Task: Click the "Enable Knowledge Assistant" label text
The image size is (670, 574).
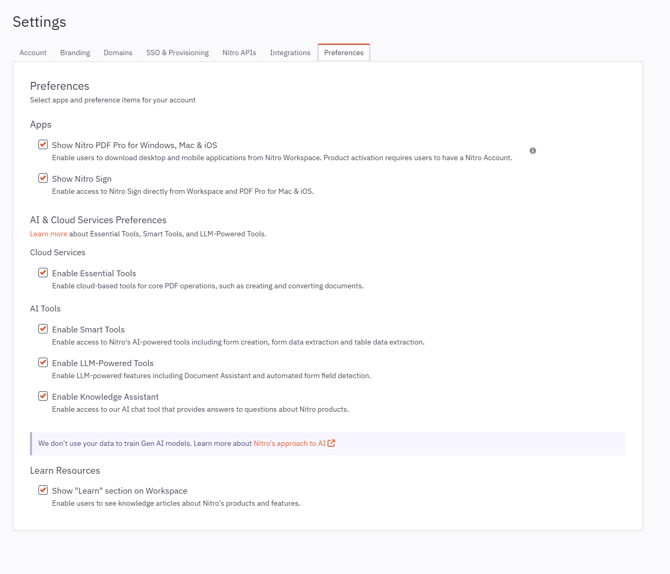Action: (x=105, y=397)
